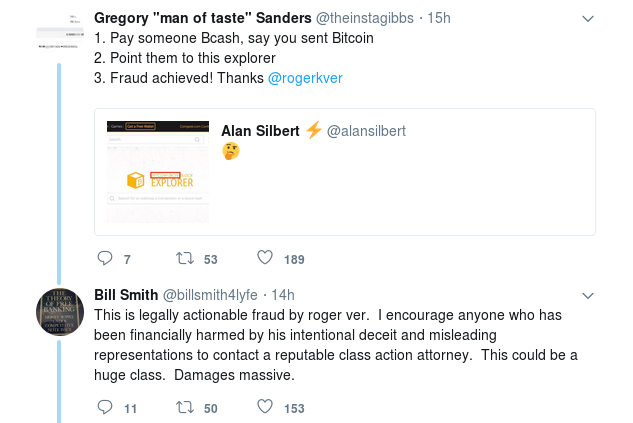Click the 14h timestamp on Bill's tweet

[284, 294]
